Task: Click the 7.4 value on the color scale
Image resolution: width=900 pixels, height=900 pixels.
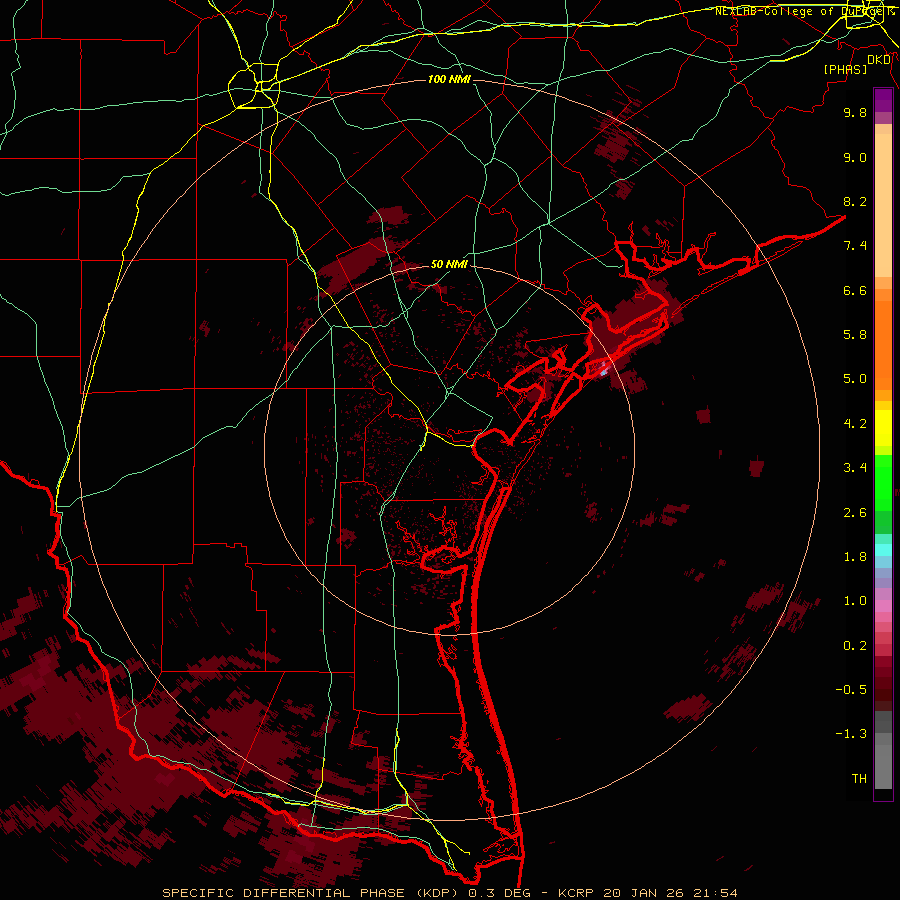Action: coord(855,246)
